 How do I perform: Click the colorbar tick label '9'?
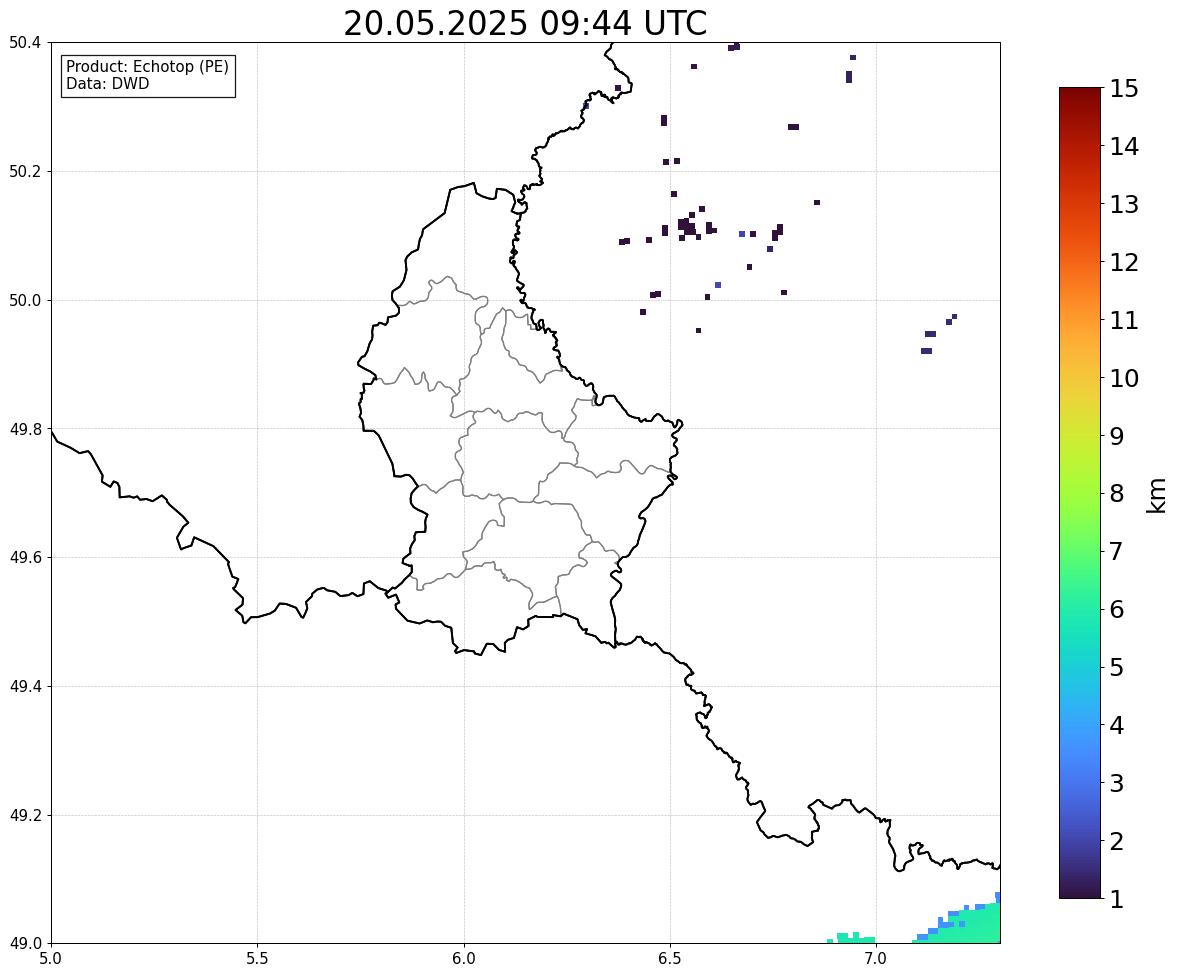pyautogui.click(x=1117, y=436)
